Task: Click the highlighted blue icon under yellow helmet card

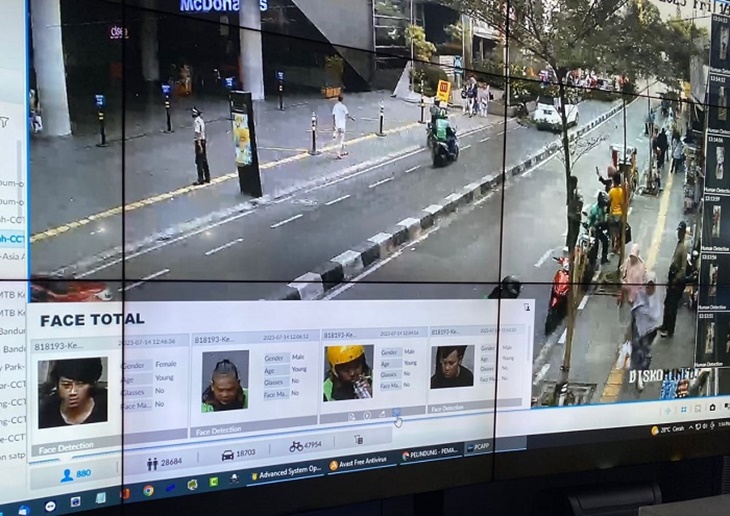Action: coord(397,412)
